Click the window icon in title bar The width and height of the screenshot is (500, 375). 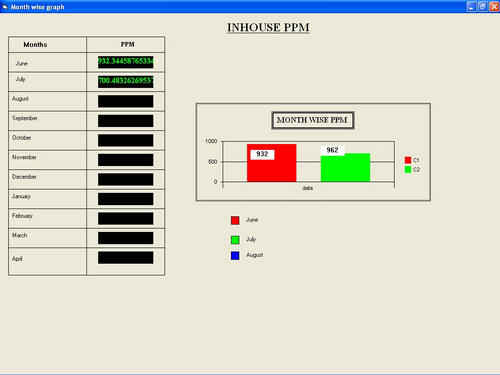click(x=5, y=7)
